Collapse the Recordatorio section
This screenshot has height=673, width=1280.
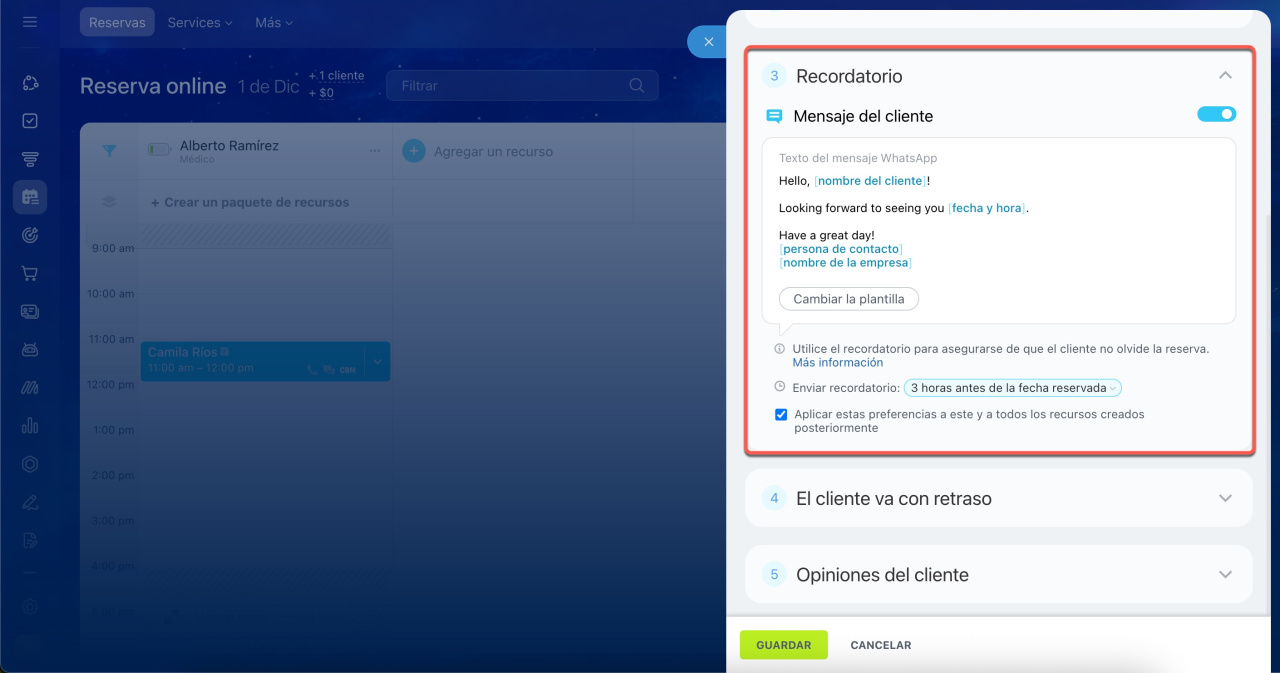click(x=1225, y=76)
